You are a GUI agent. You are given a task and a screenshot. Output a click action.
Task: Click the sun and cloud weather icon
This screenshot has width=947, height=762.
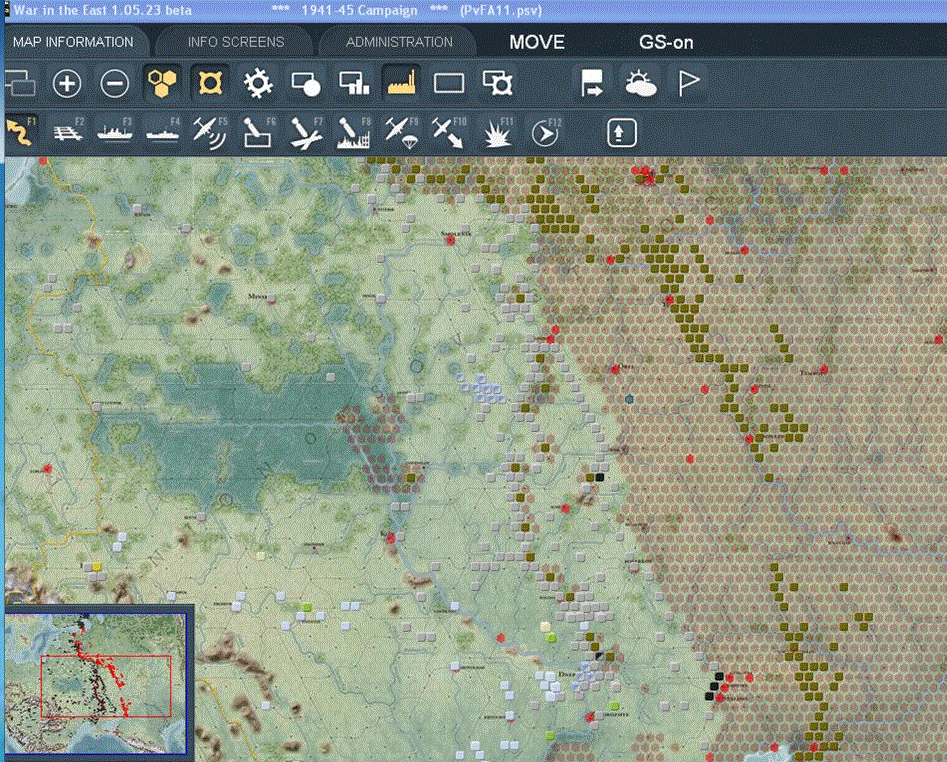coord(641,83)
